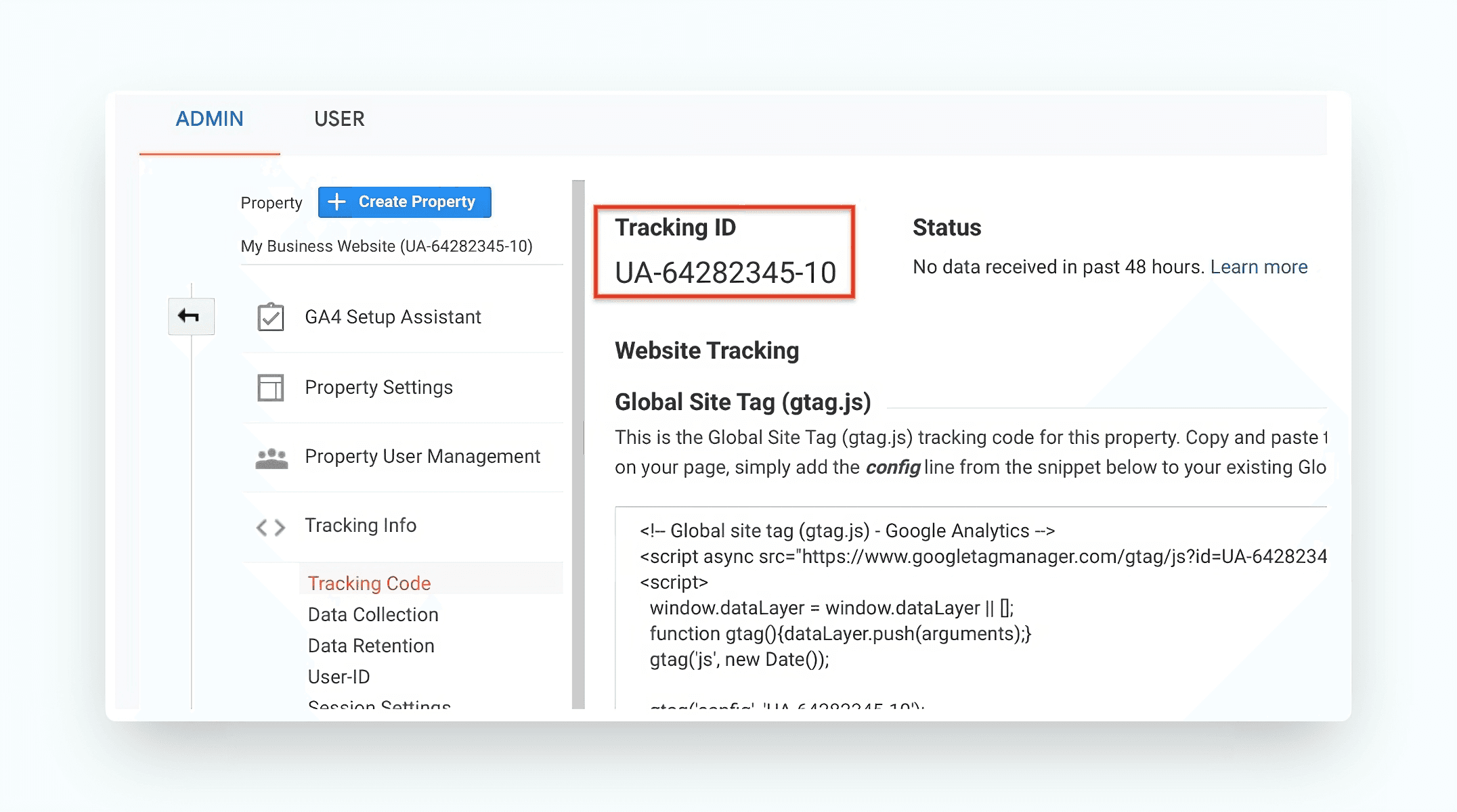
Task: Select Data Retention submenu item
Action: tap(371, 646)
